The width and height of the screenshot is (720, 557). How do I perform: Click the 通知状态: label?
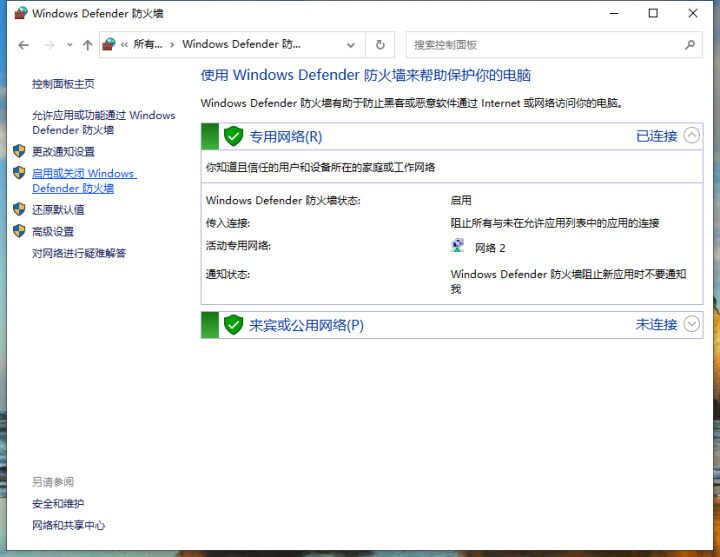[x=228, y=275]
